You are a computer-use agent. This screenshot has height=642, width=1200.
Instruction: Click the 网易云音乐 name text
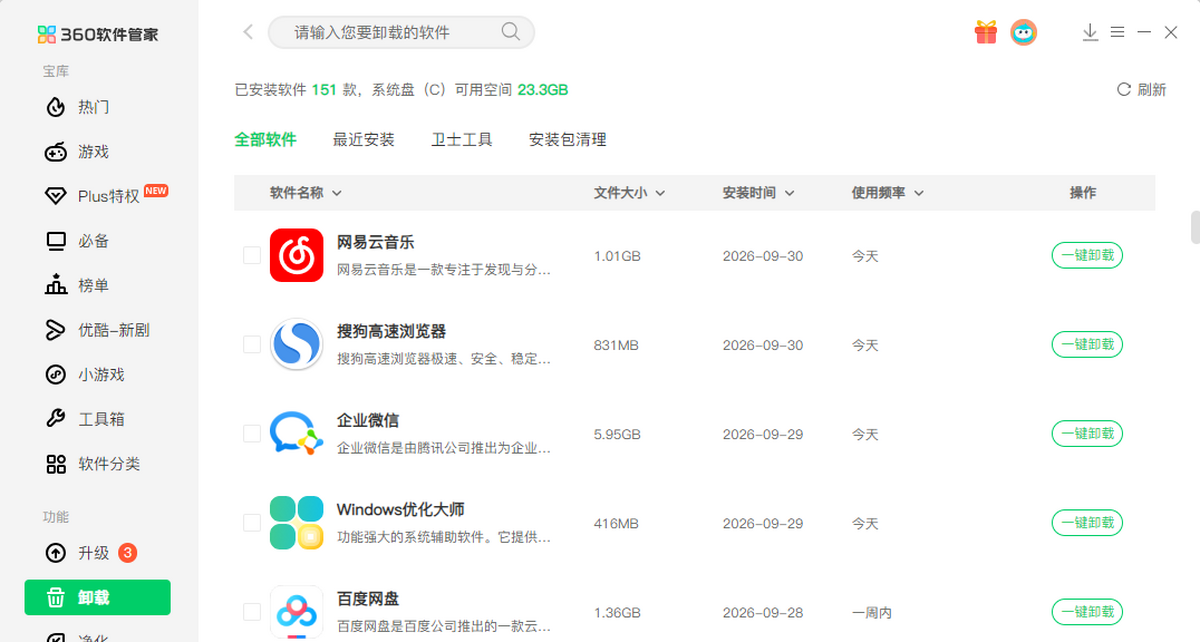pyautogui.click(x=375, y=242)
